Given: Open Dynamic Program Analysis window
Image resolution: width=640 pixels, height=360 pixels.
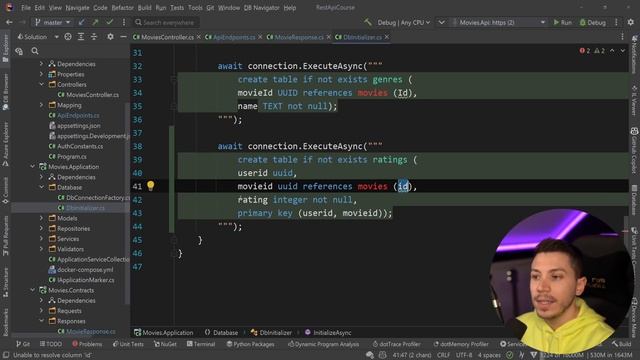Looking at the screenshot, I should (323, 344).
